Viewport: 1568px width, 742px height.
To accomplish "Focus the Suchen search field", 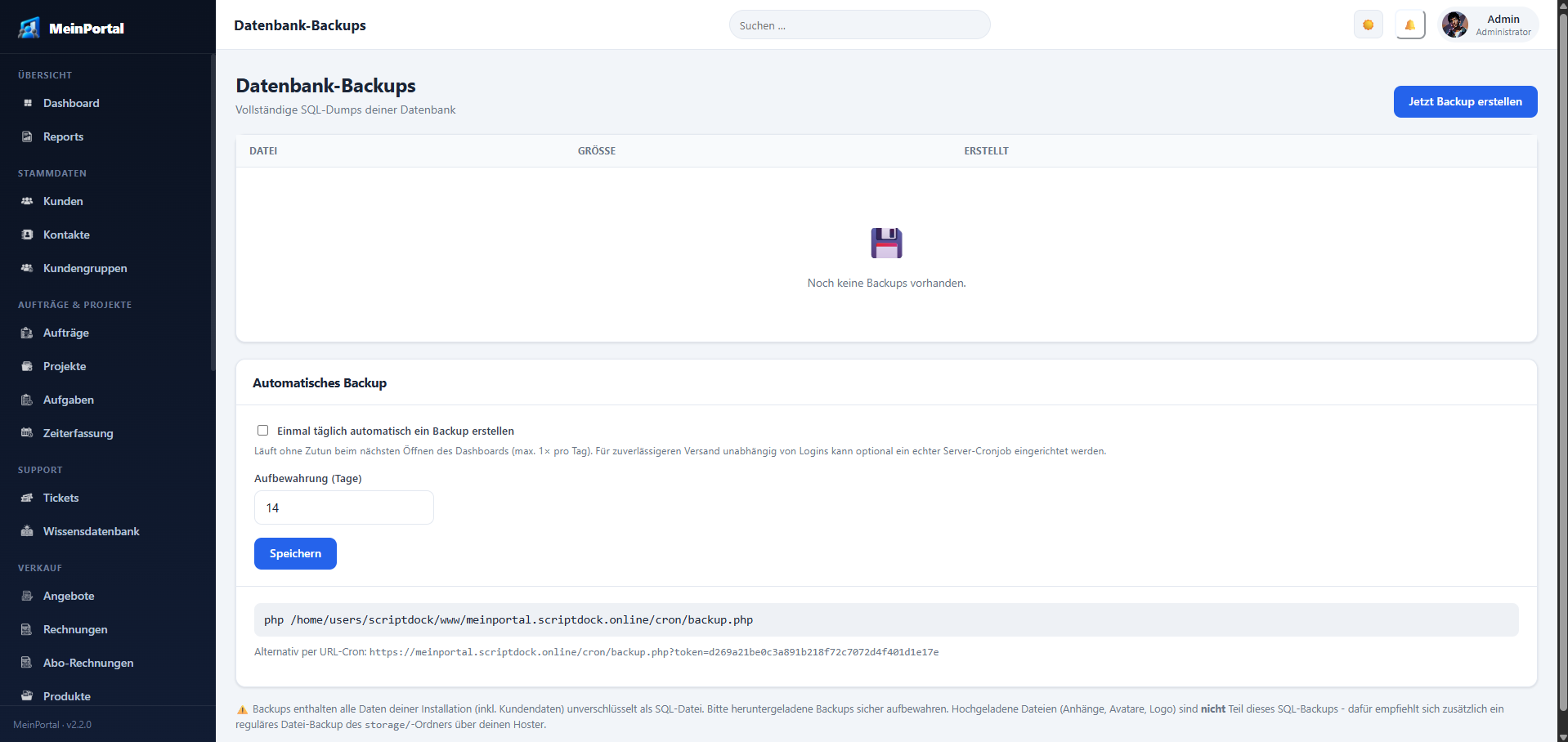I will pos(859,25).
